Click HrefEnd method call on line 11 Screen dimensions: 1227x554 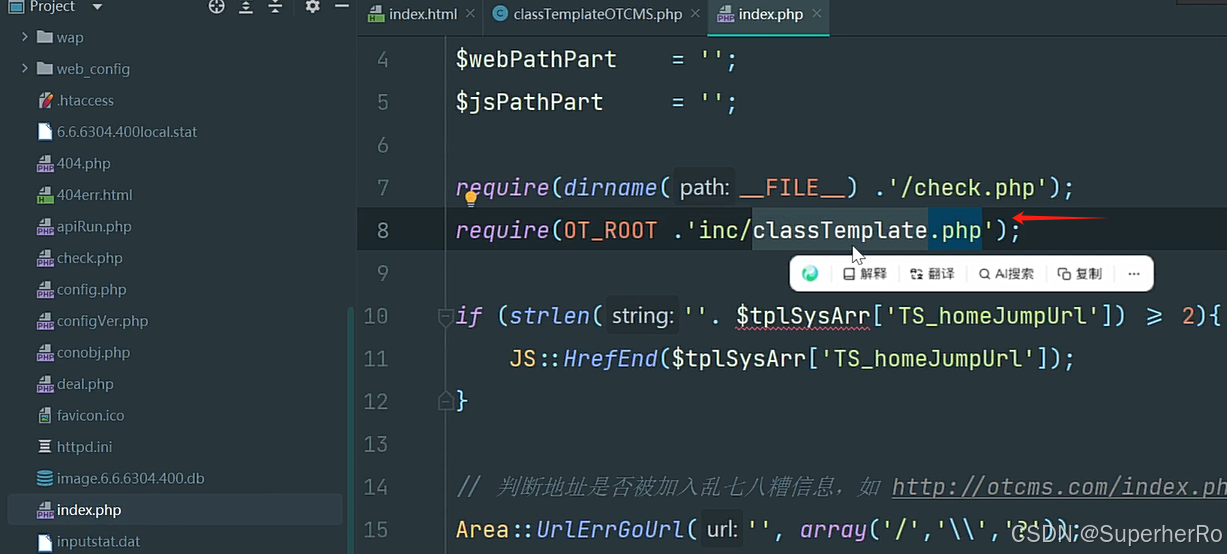(x=610, y=358)
